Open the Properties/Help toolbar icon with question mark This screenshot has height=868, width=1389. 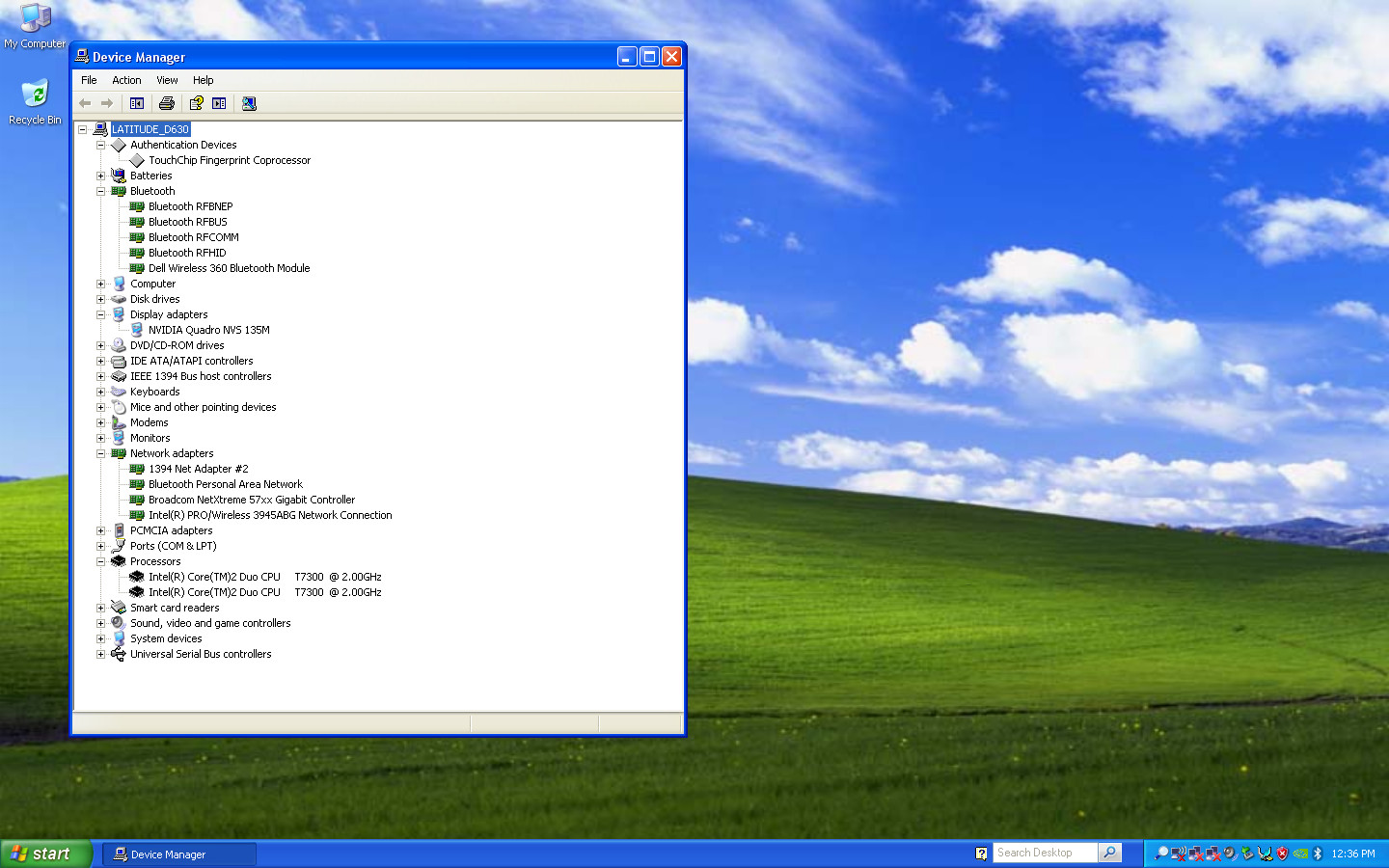pyautogui.click(x=196, y=103)
